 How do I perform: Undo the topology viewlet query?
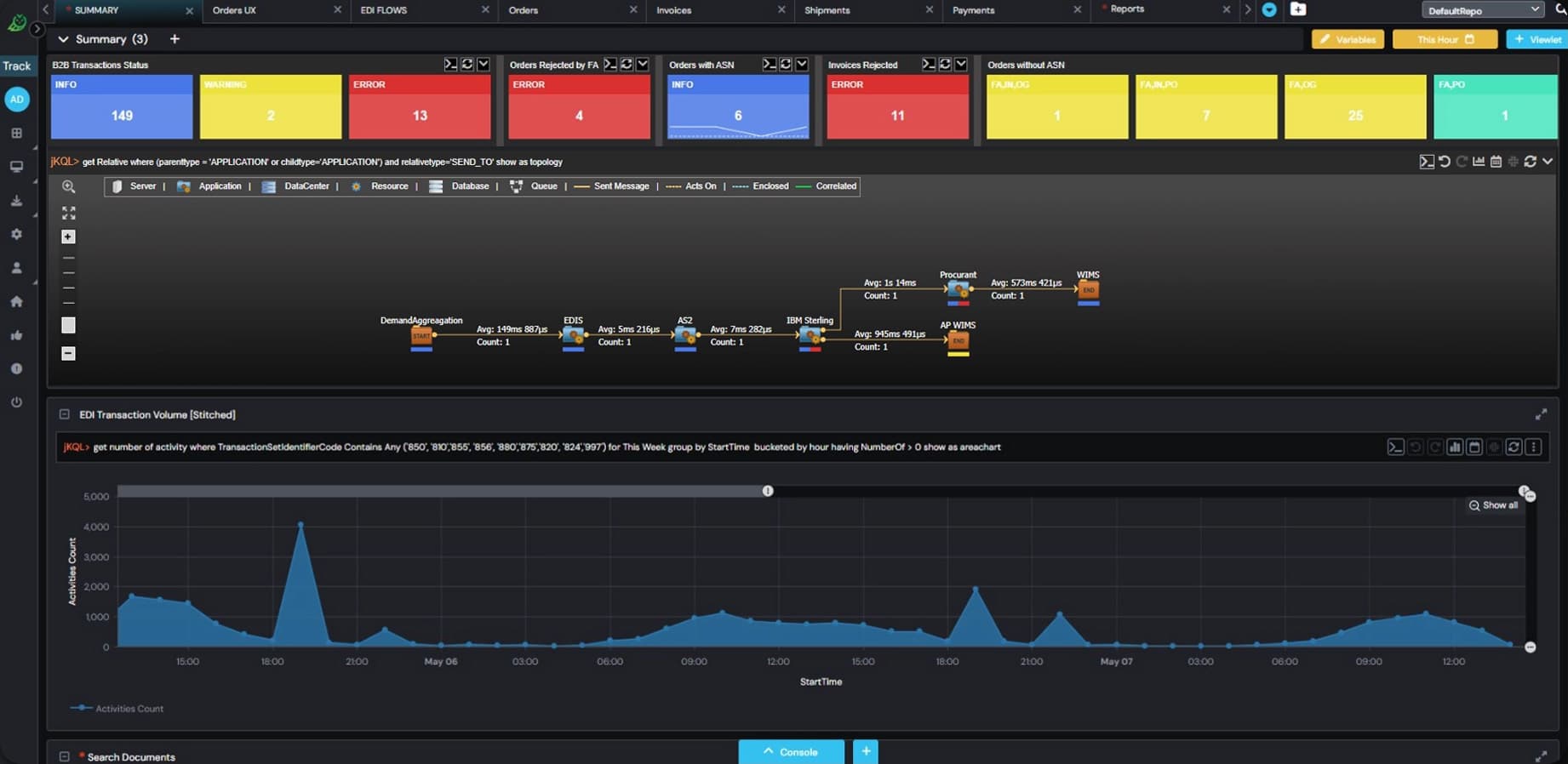(1445, 162)
